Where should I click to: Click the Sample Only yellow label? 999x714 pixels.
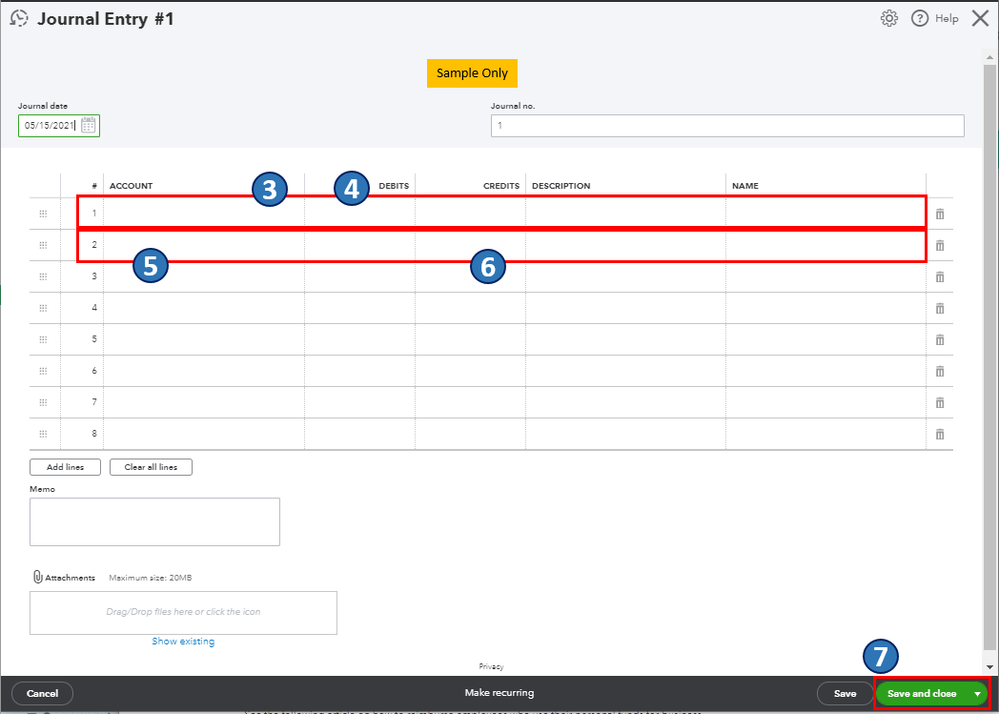472,73
